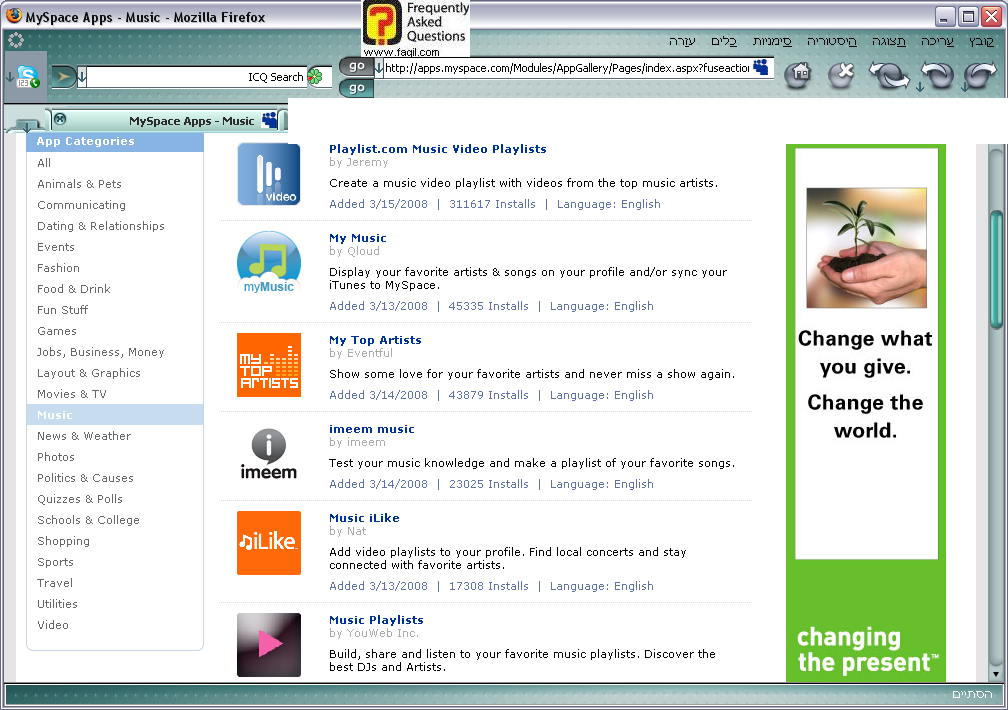Screen dimensions: 1008x710
Task: Click the MySpace favicon in the address bar
Action: (762, 67)
